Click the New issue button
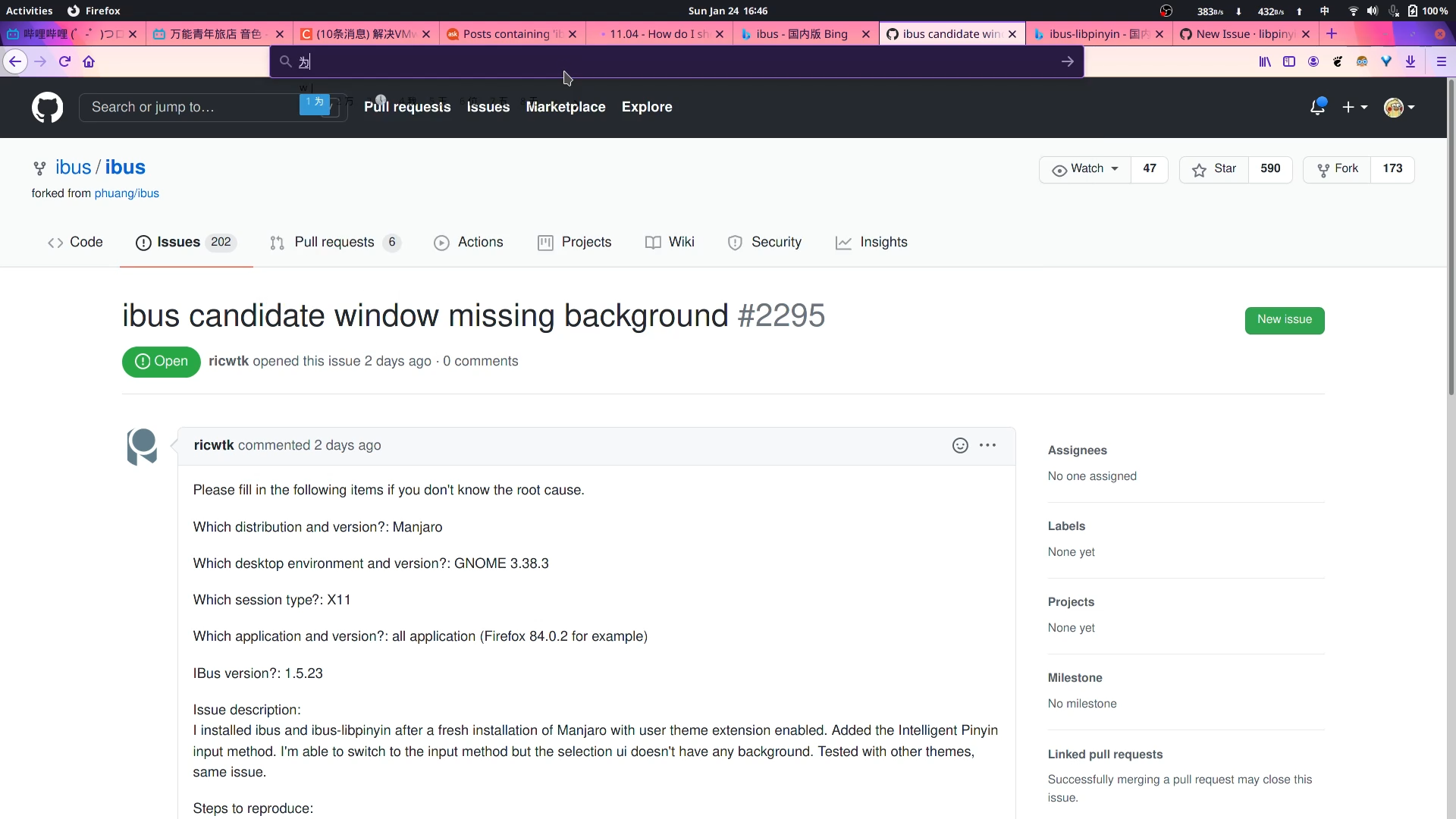Image resolution: width=1456 pixels, height=819 pixels. pos(1285,320)
